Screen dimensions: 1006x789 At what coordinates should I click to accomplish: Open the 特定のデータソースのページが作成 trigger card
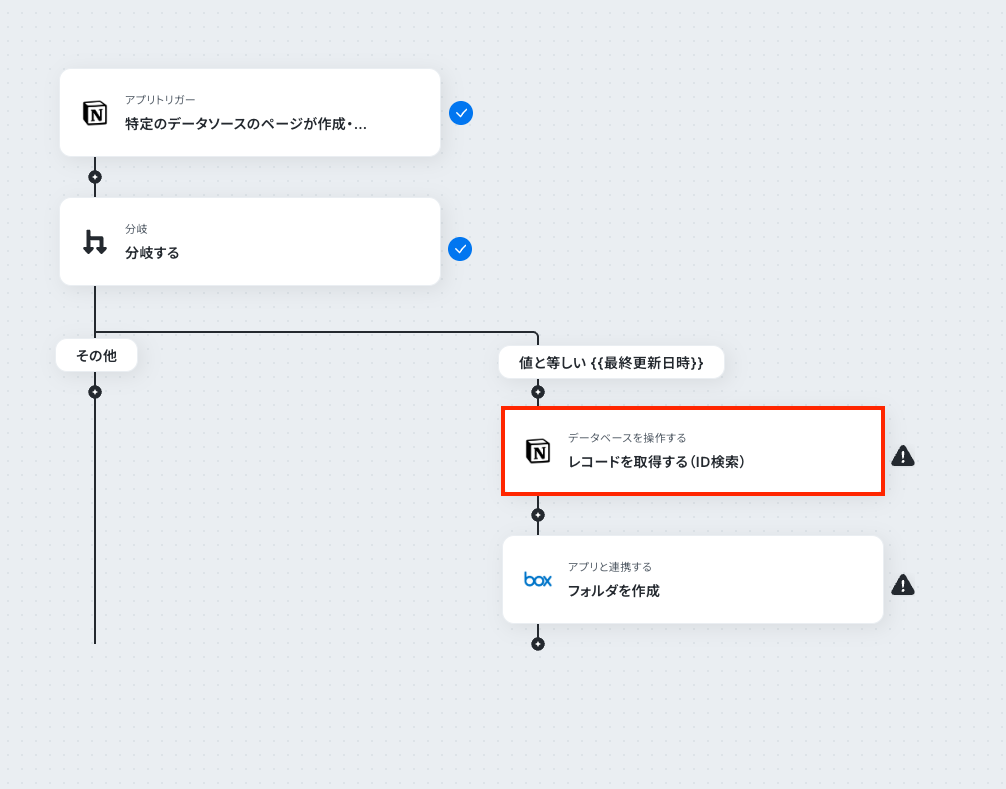click(x=250, y=112)
